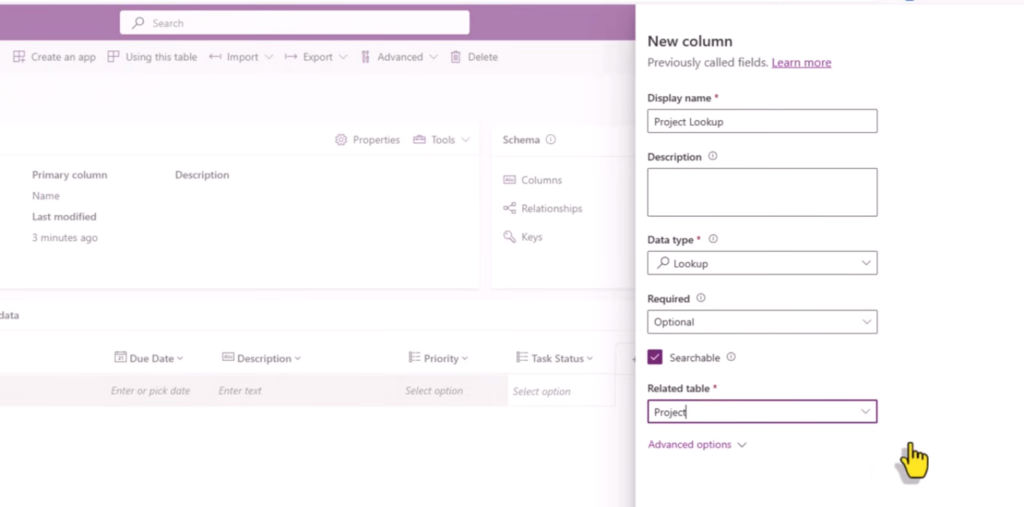Click the Create an app icon
Viewport: 1024px width, 507px height.
click(x=19, y=57)
